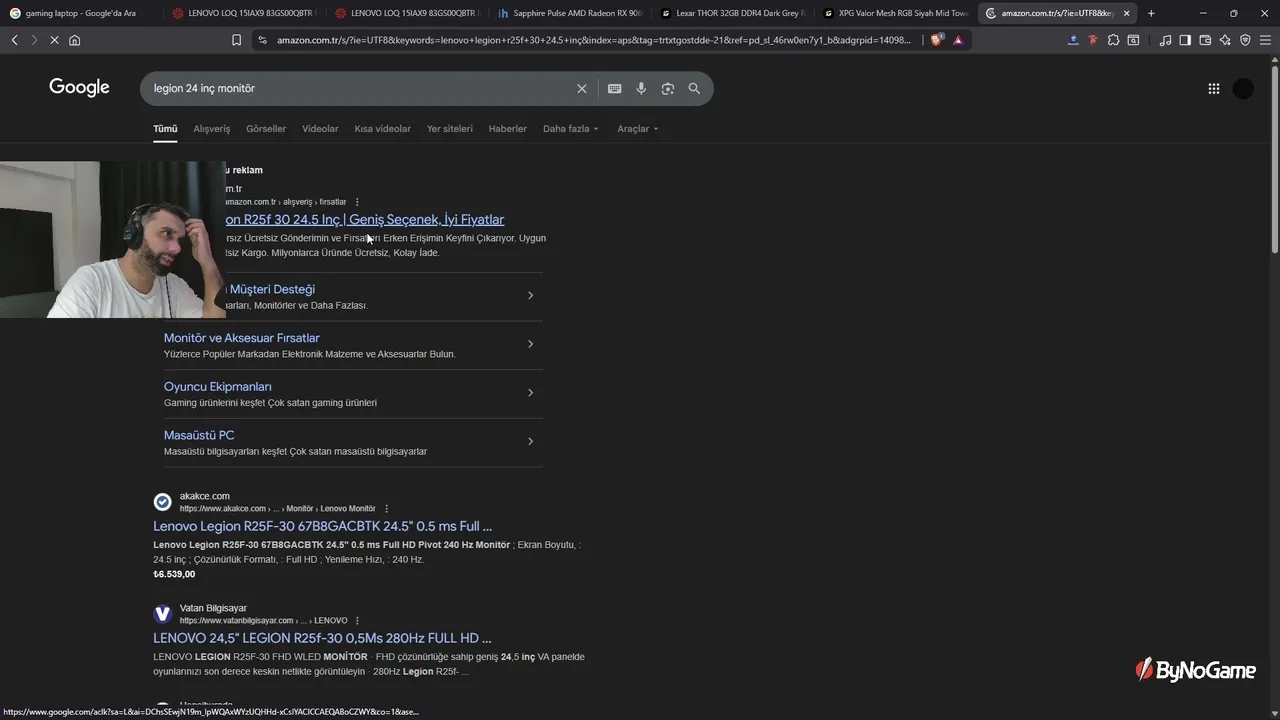Click the ₺6.539,00 price text
1280x720 pixels.
click(x=174, y=574)
